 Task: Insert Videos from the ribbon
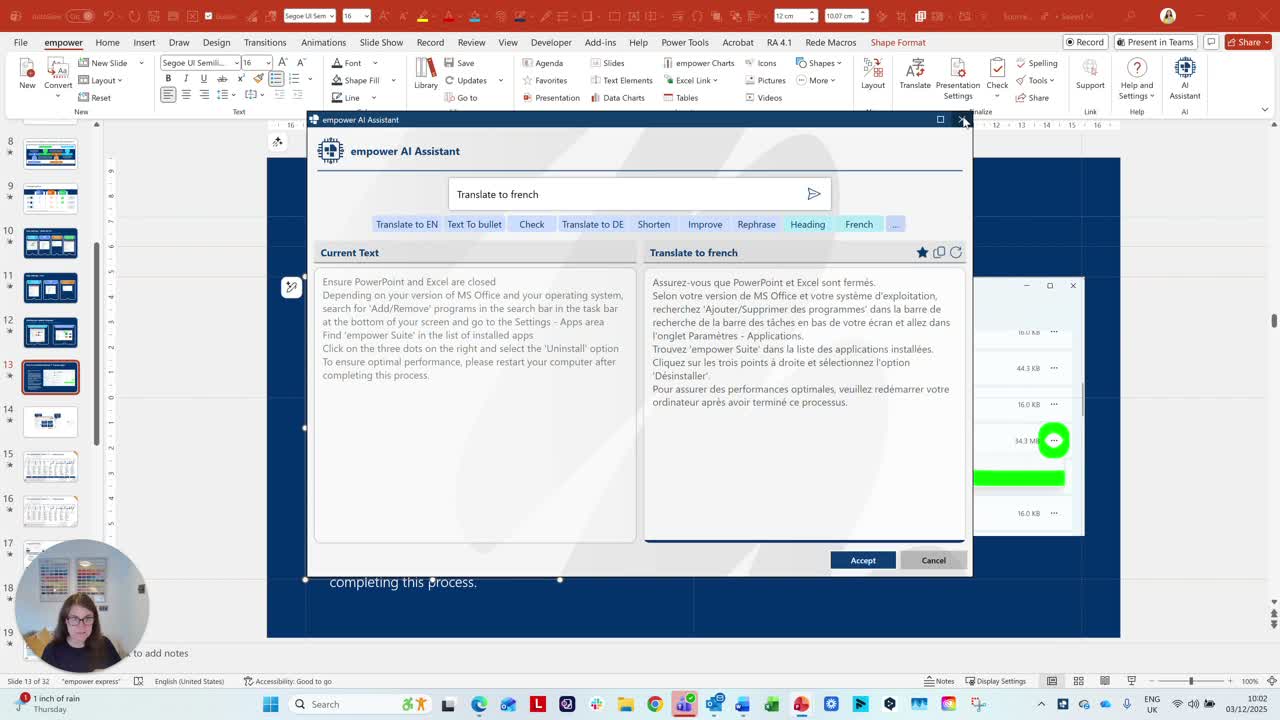pyautogui.click(x=763, y=98)
